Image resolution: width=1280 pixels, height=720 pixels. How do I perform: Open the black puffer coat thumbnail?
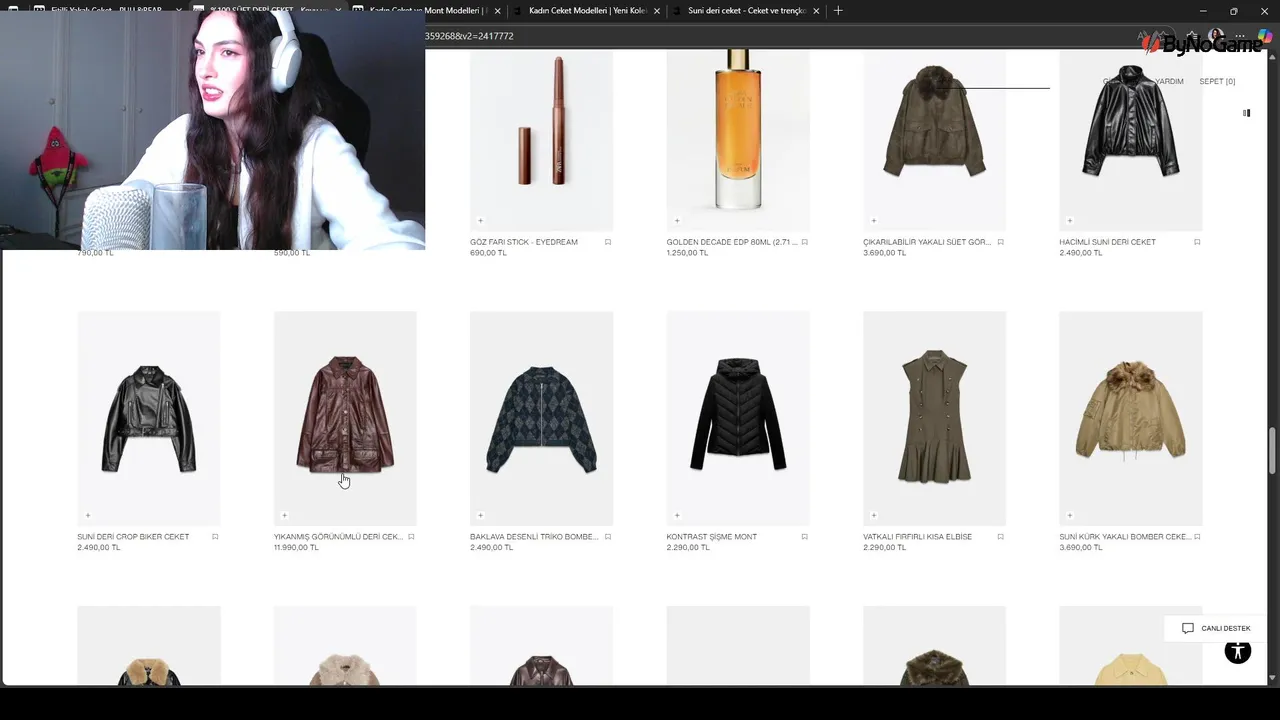coord(738,418)
